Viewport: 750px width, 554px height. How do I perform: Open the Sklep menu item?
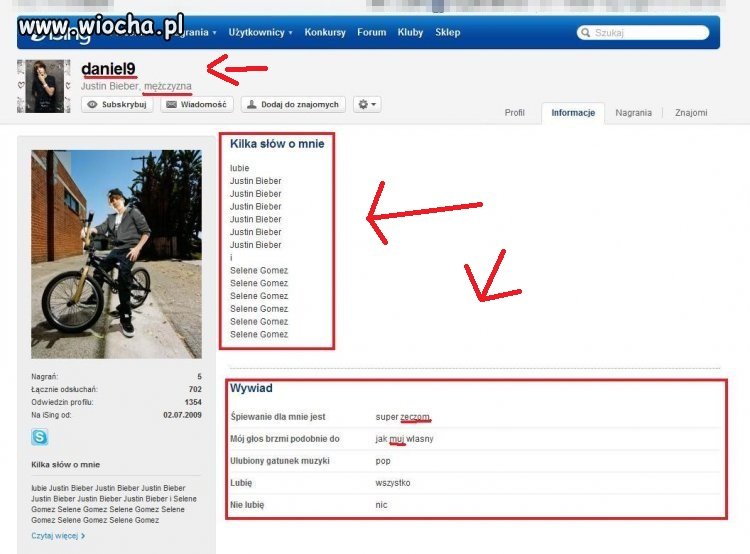(448, 33)
